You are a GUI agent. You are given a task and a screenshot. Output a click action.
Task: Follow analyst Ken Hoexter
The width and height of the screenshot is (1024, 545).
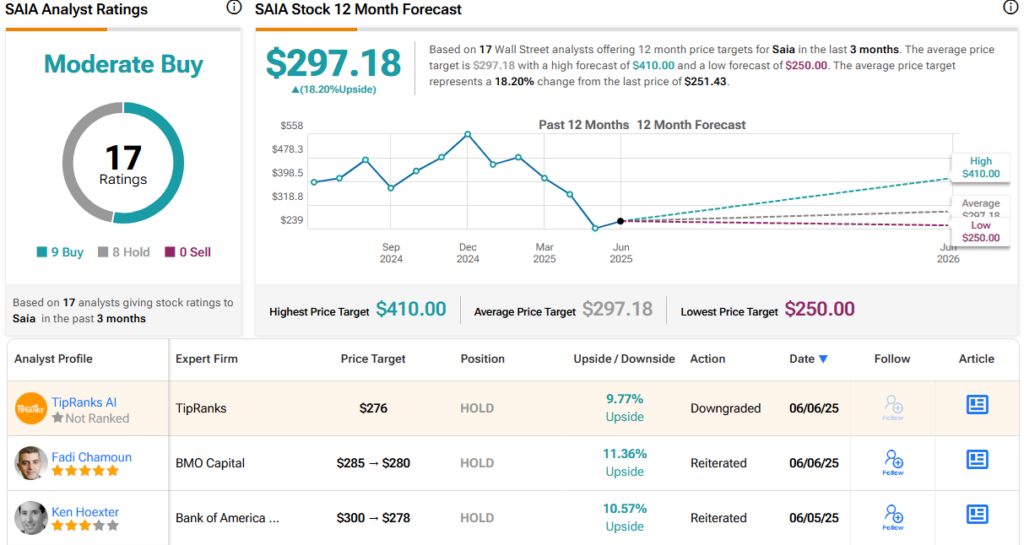(x=893, y=517)
